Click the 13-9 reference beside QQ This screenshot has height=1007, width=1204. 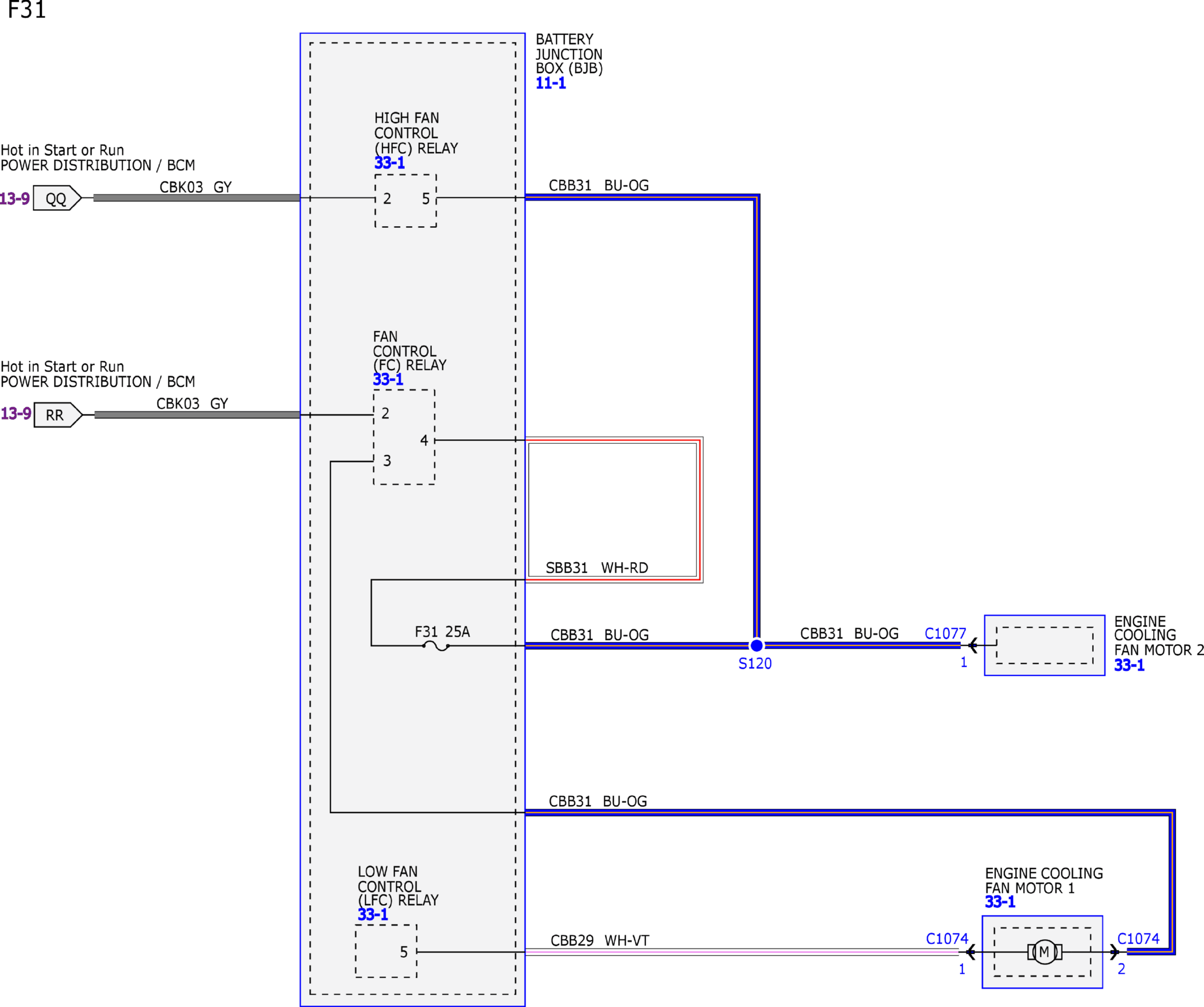click(14, 199)
